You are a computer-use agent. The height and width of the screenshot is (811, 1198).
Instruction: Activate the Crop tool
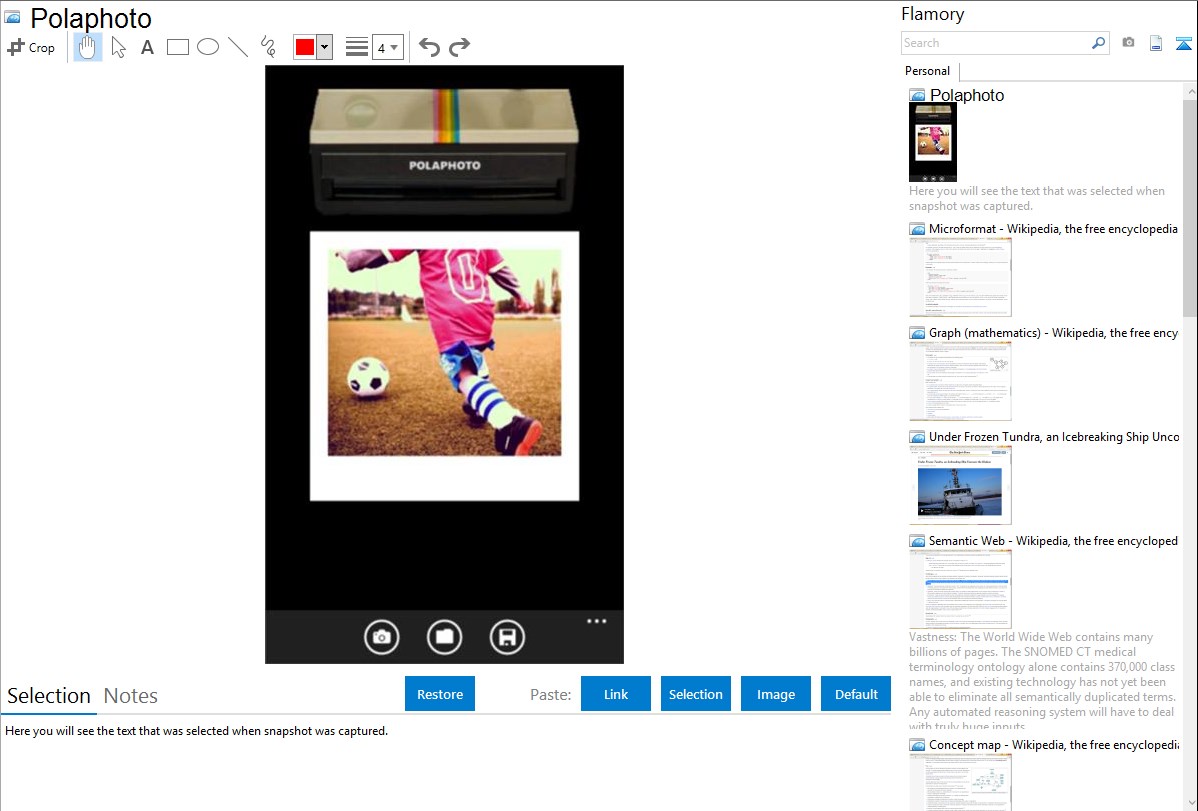click(31, 47)
